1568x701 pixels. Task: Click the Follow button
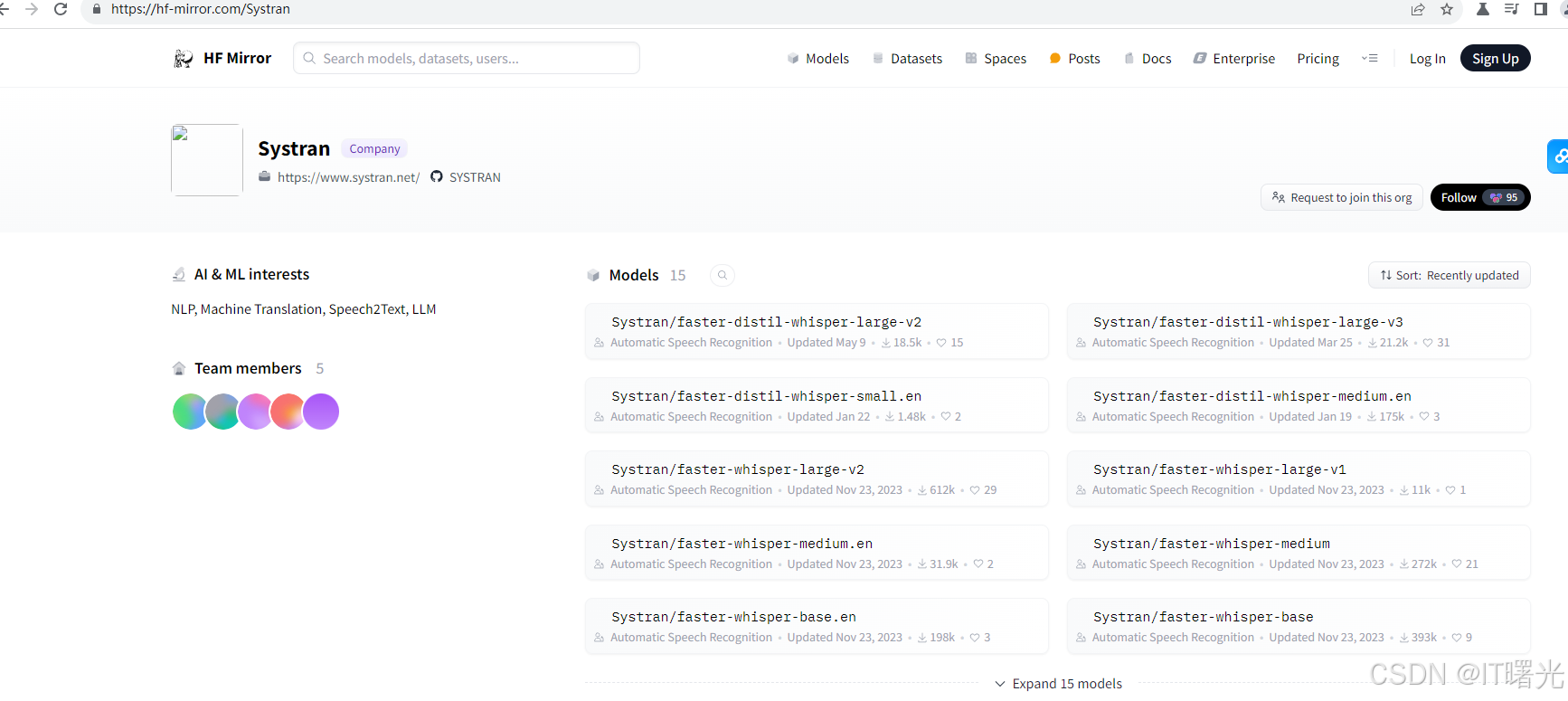pos(1480,197)
